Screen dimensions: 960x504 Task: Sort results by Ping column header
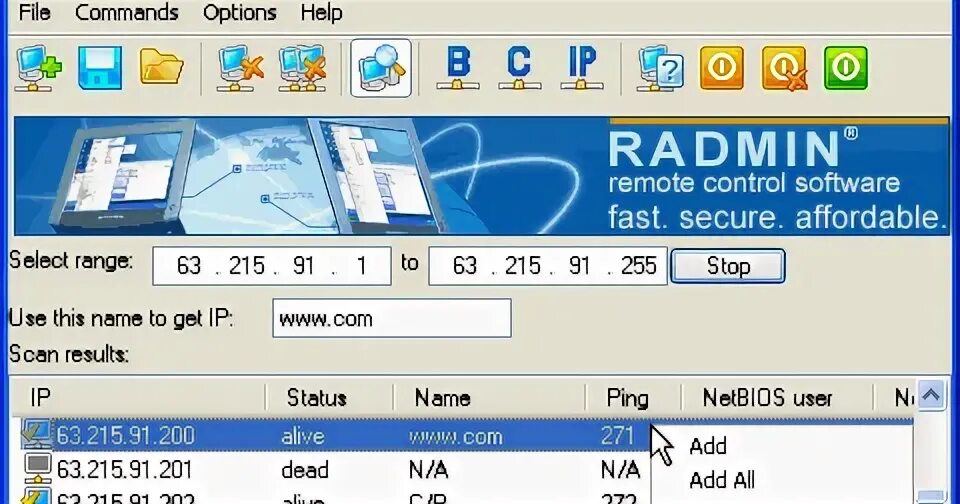click(x=633, y=398)
